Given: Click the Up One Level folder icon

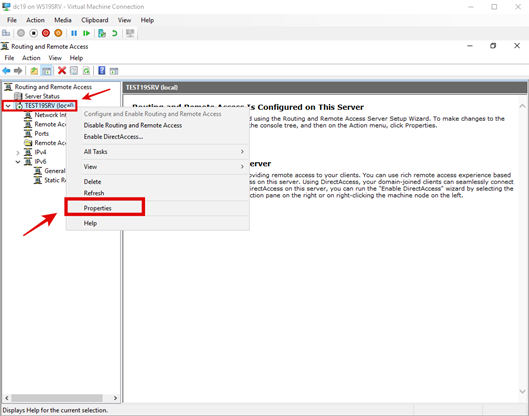Looking at the screenshot, I should point(34,71).
